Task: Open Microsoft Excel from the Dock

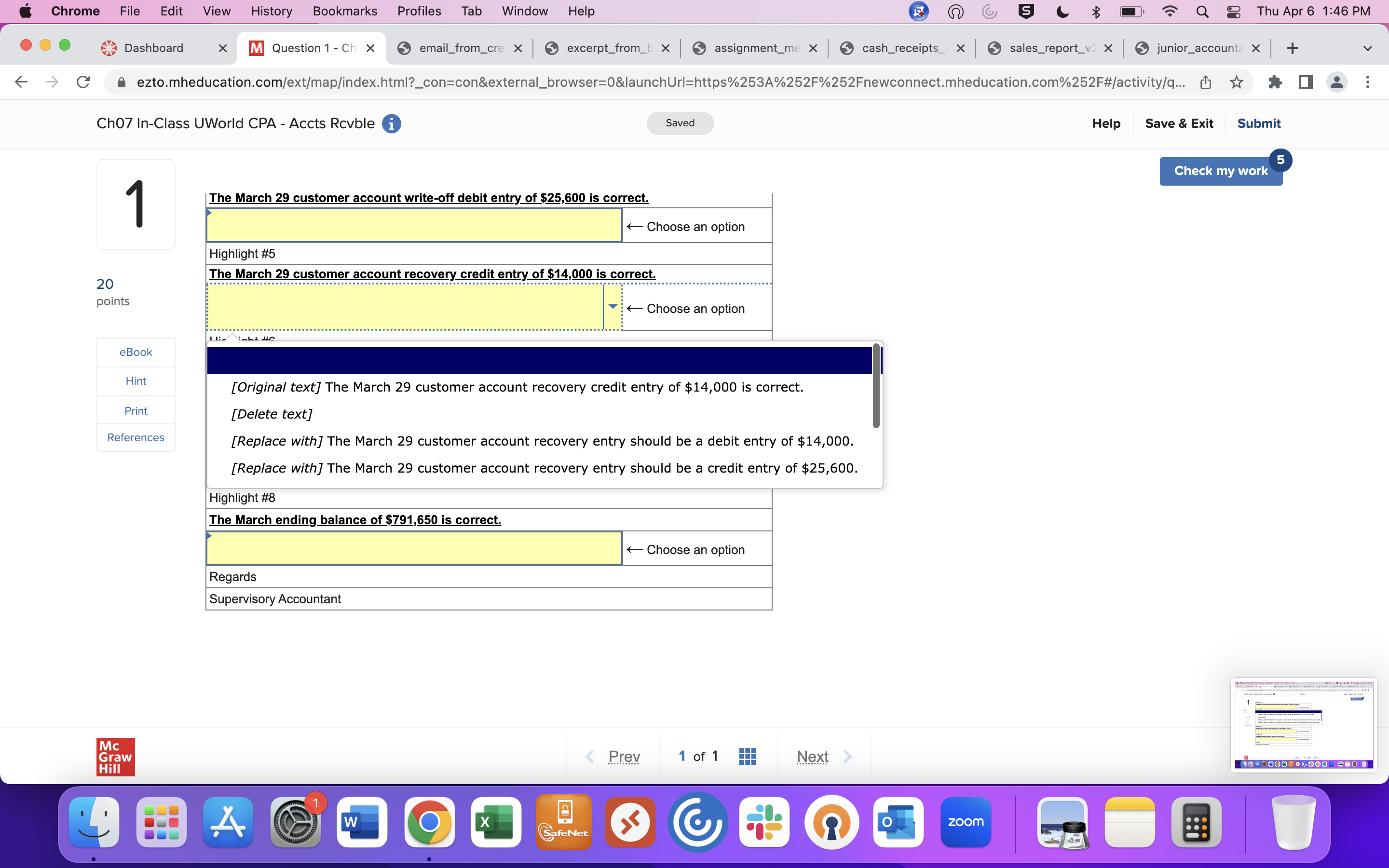Action: [x=495, y=822]
